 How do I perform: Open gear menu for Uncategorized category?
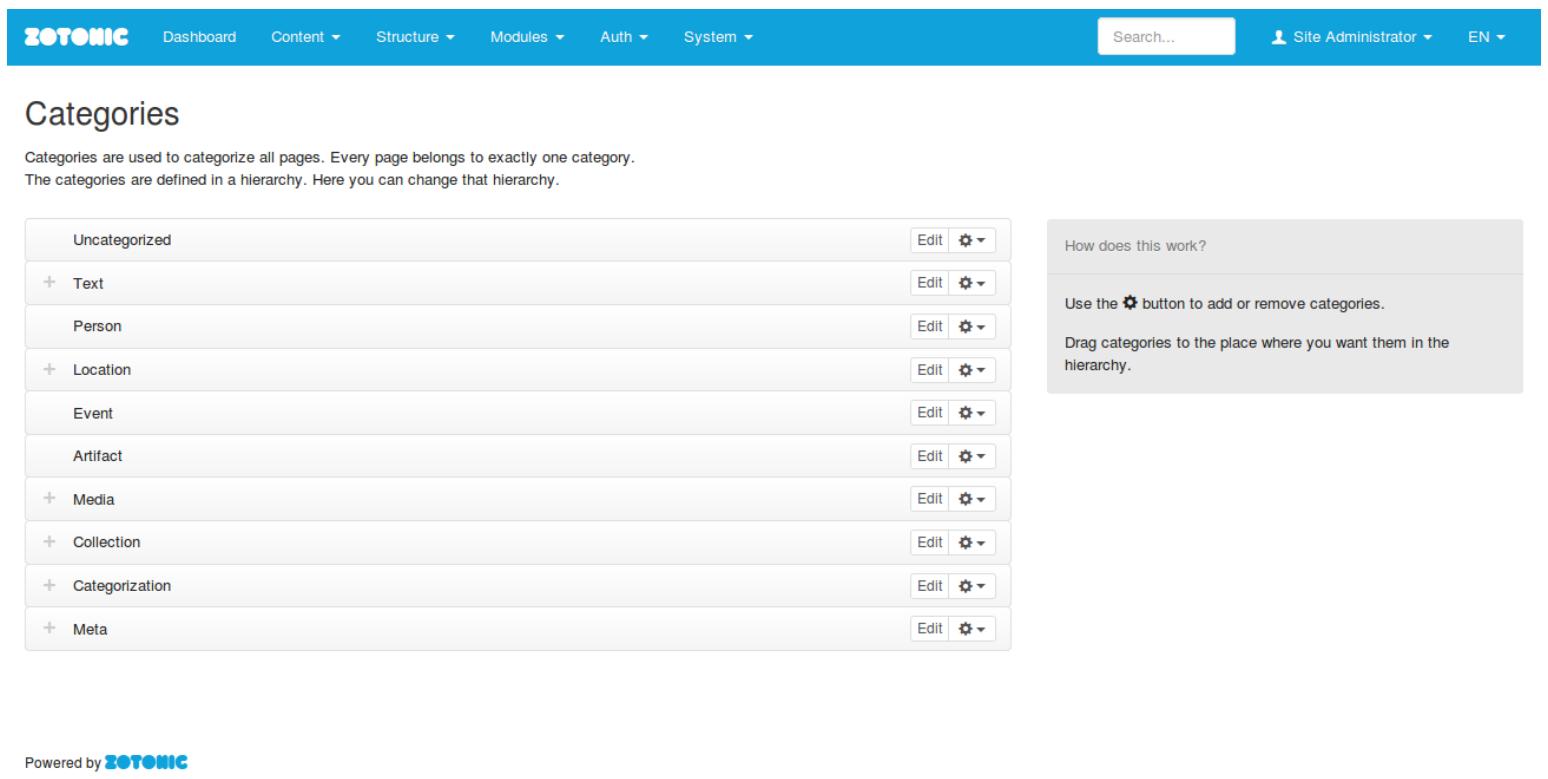(972, 240)
